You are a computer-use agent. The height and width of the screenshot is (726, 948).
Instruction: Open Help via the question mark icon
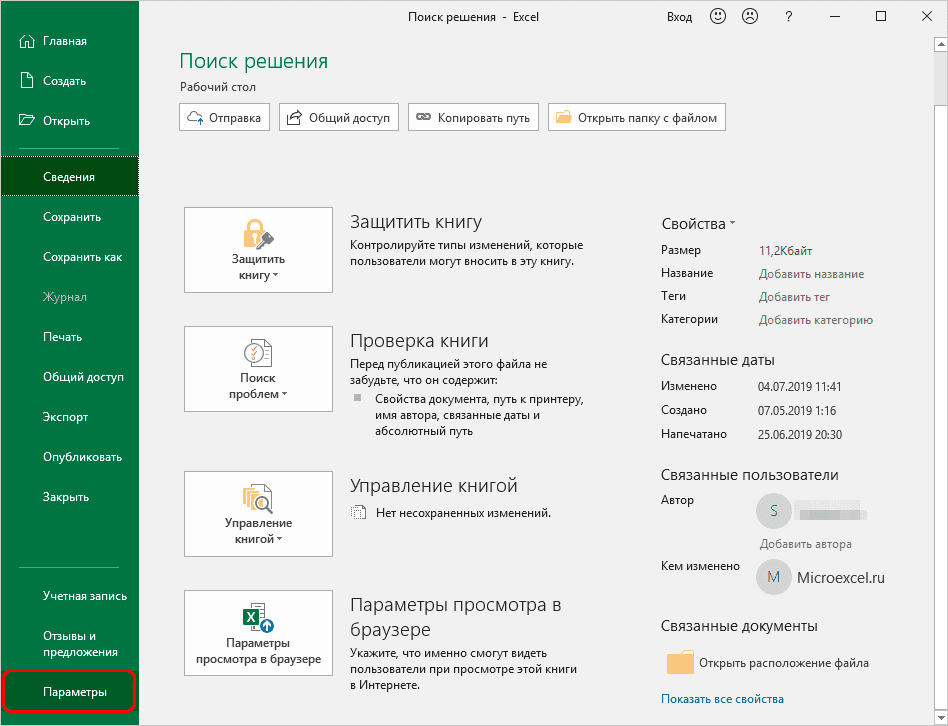coord(789,16)
